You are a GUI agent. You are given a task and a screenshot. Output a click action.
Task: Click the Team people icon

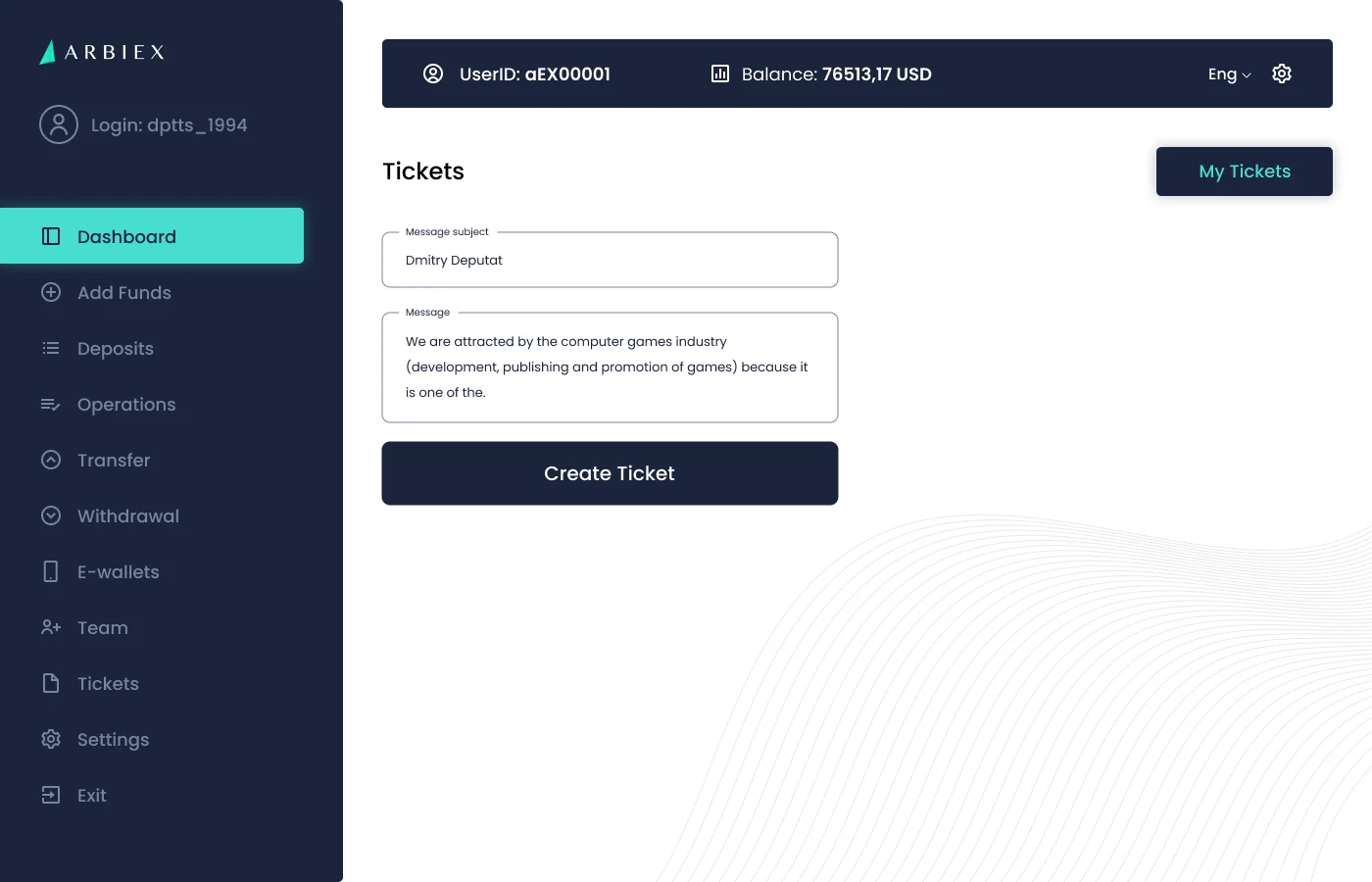(51, 627)
